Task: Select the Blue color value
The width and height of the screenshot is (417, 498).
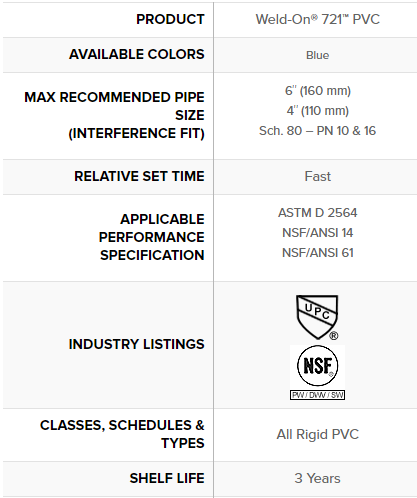Action: (317, 55)
